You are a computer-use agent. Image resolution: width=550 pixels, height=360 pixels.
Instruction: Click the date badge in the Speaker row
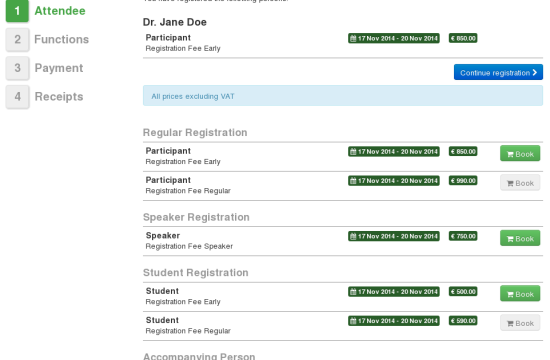point(394,236)
